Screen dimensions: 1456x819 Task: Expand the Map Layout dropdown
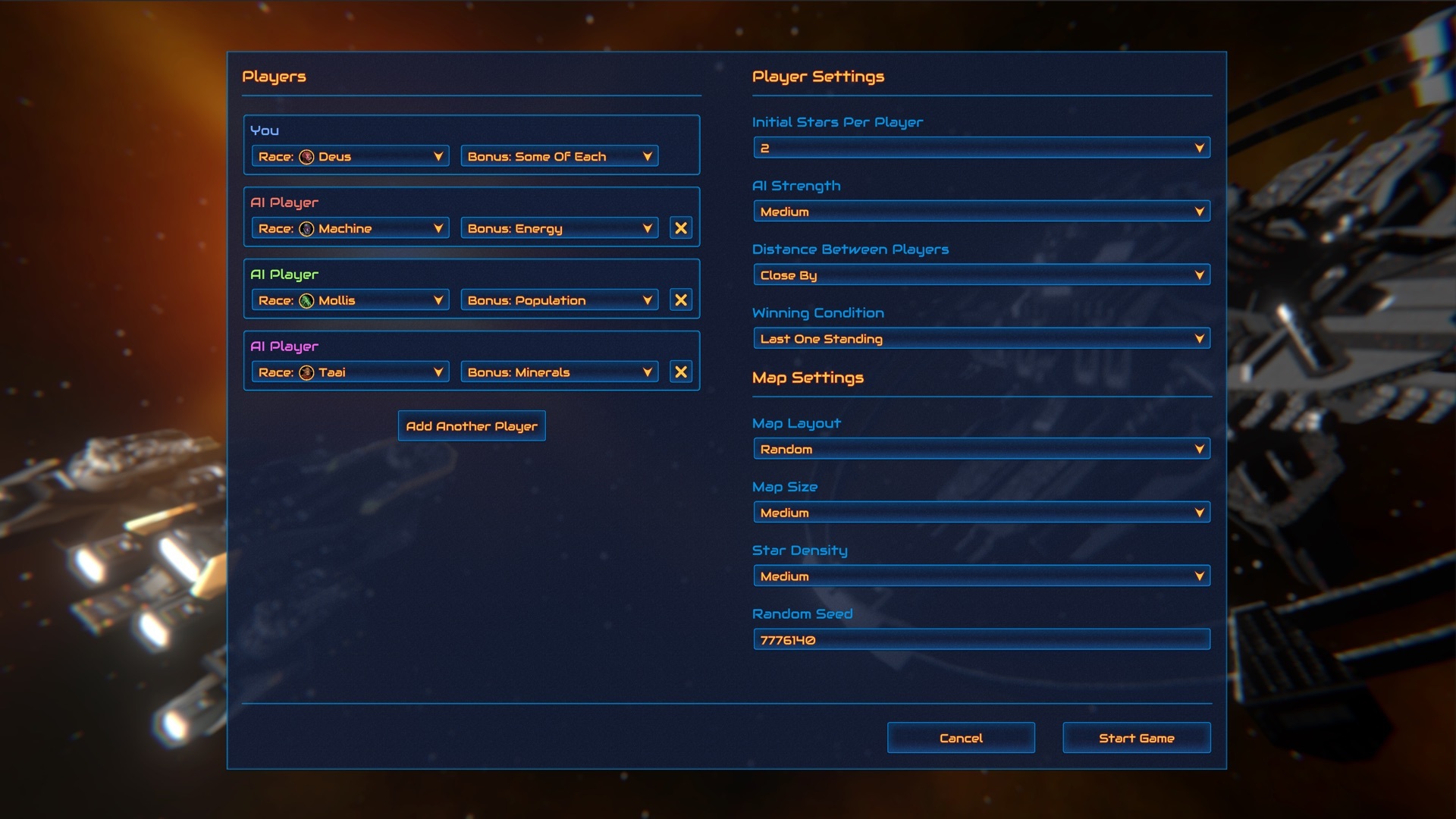pos(981,449)
